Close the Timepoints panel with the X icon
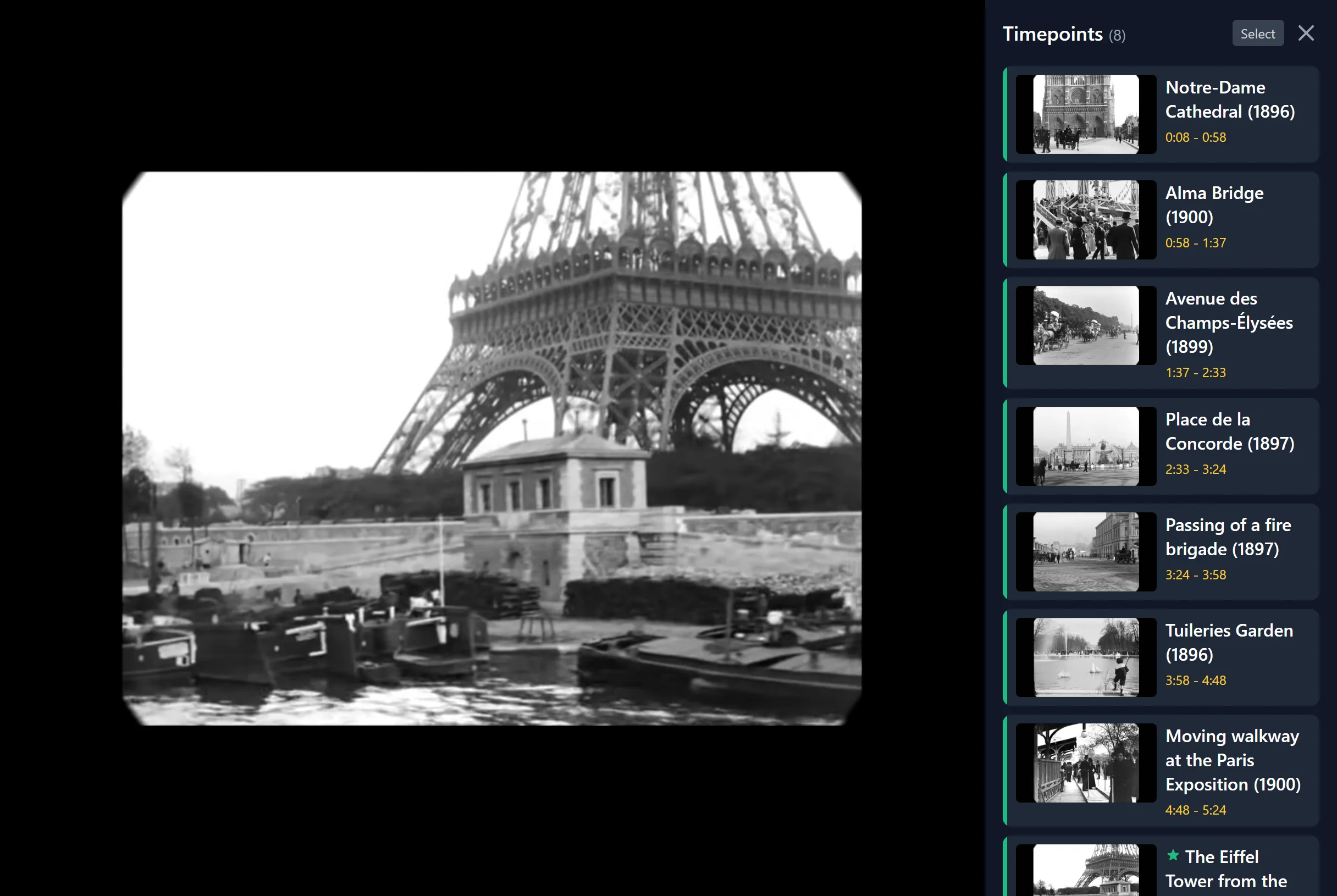The width and height of the screenshot is (1337, 896). tap(1306, 33)
